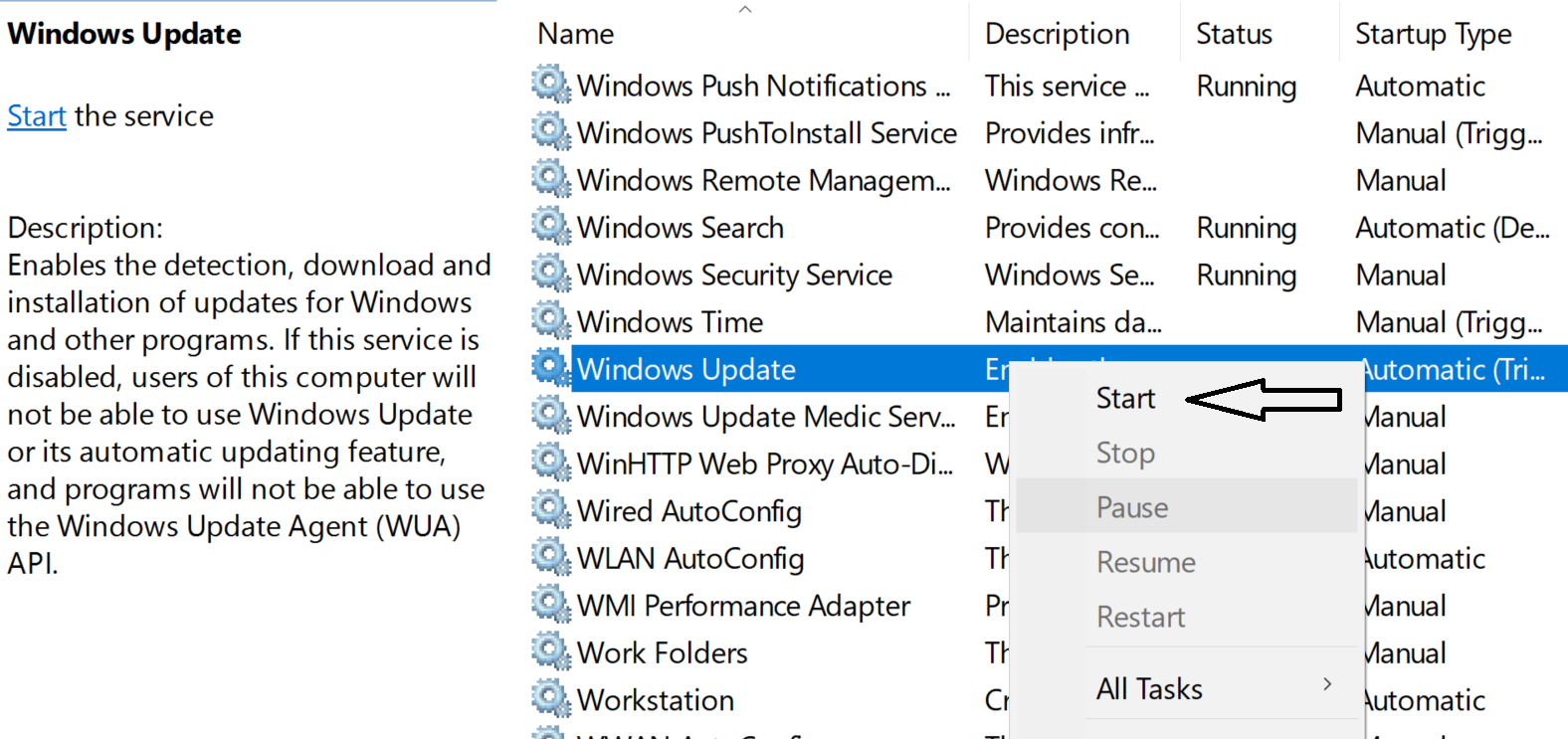Sort services by Name column header

(576, 34)
